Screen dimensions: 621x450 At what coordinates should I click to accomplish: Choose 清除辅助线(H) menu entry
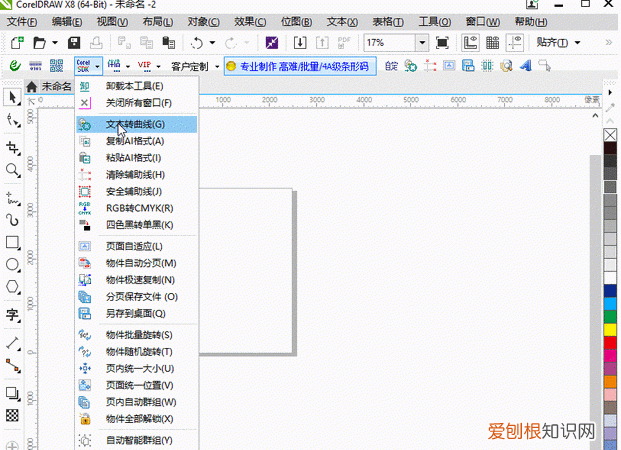137,175
